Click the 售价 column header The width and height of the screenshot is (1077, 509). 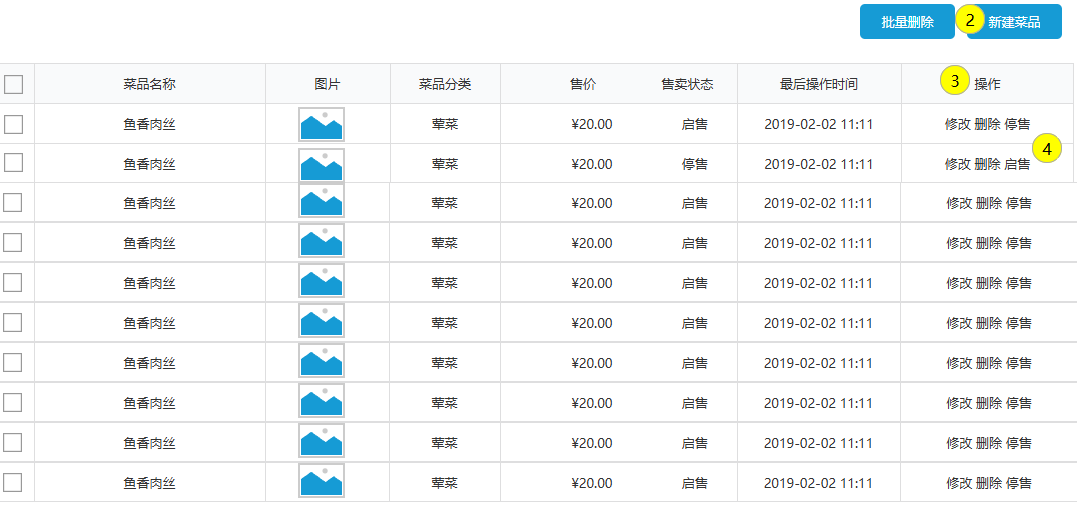click(583, 84)
